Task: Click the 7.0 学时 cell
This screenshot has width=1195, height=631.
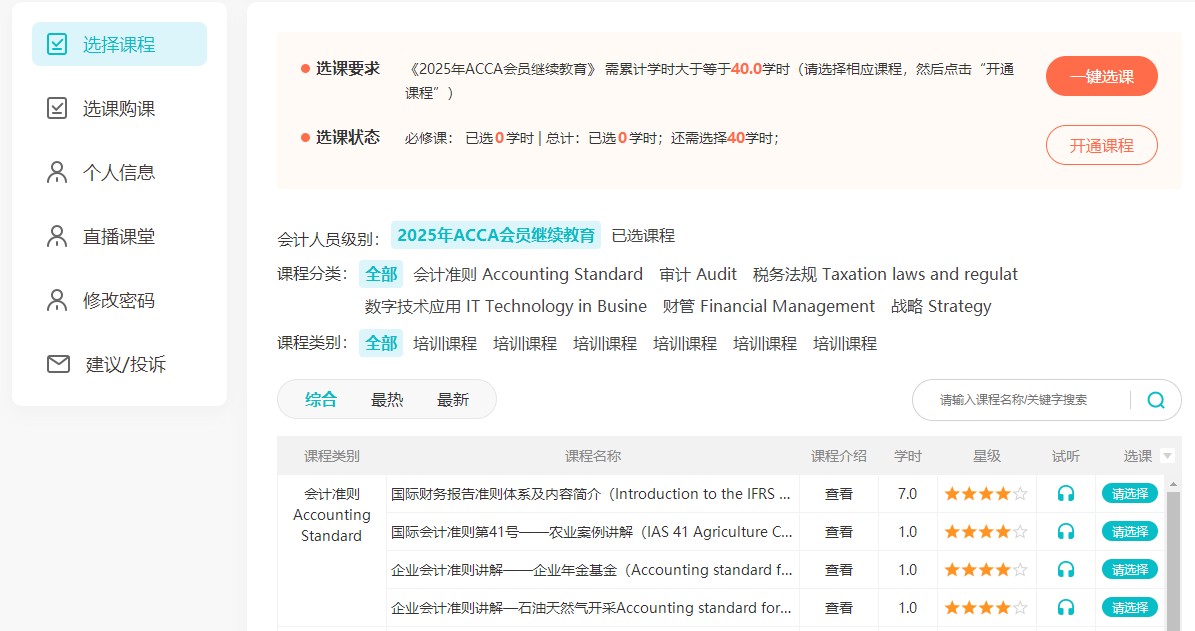Action: tap(908, 494)
